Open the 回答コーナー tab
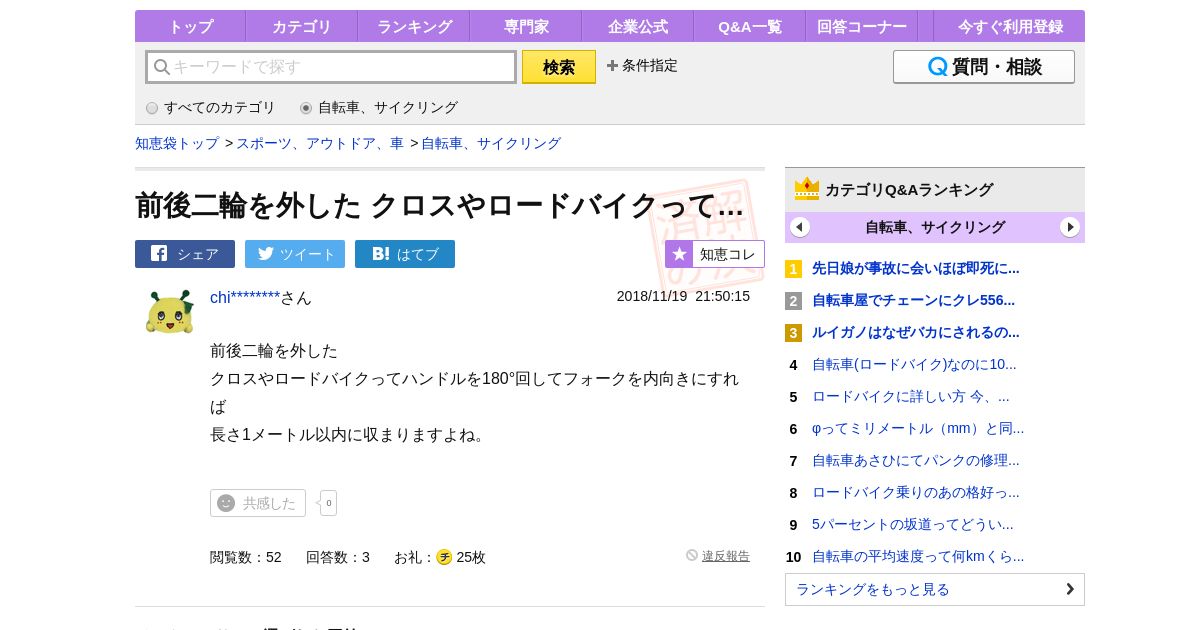 862,26
